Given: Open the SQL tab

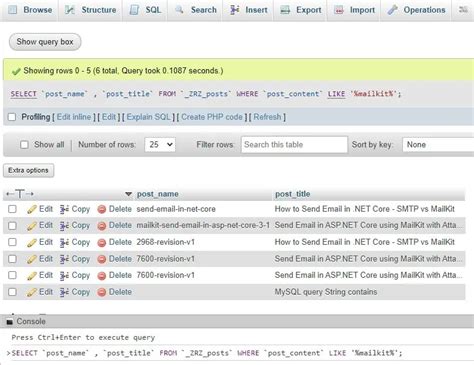Looking at the screenshot, I should (144, 10).
